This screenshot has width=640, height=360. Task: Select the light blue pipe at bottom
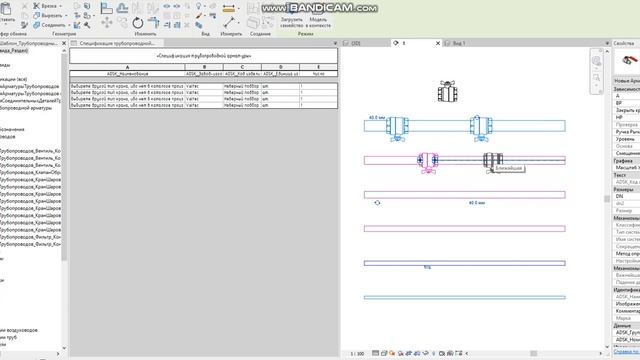(464, 298)
